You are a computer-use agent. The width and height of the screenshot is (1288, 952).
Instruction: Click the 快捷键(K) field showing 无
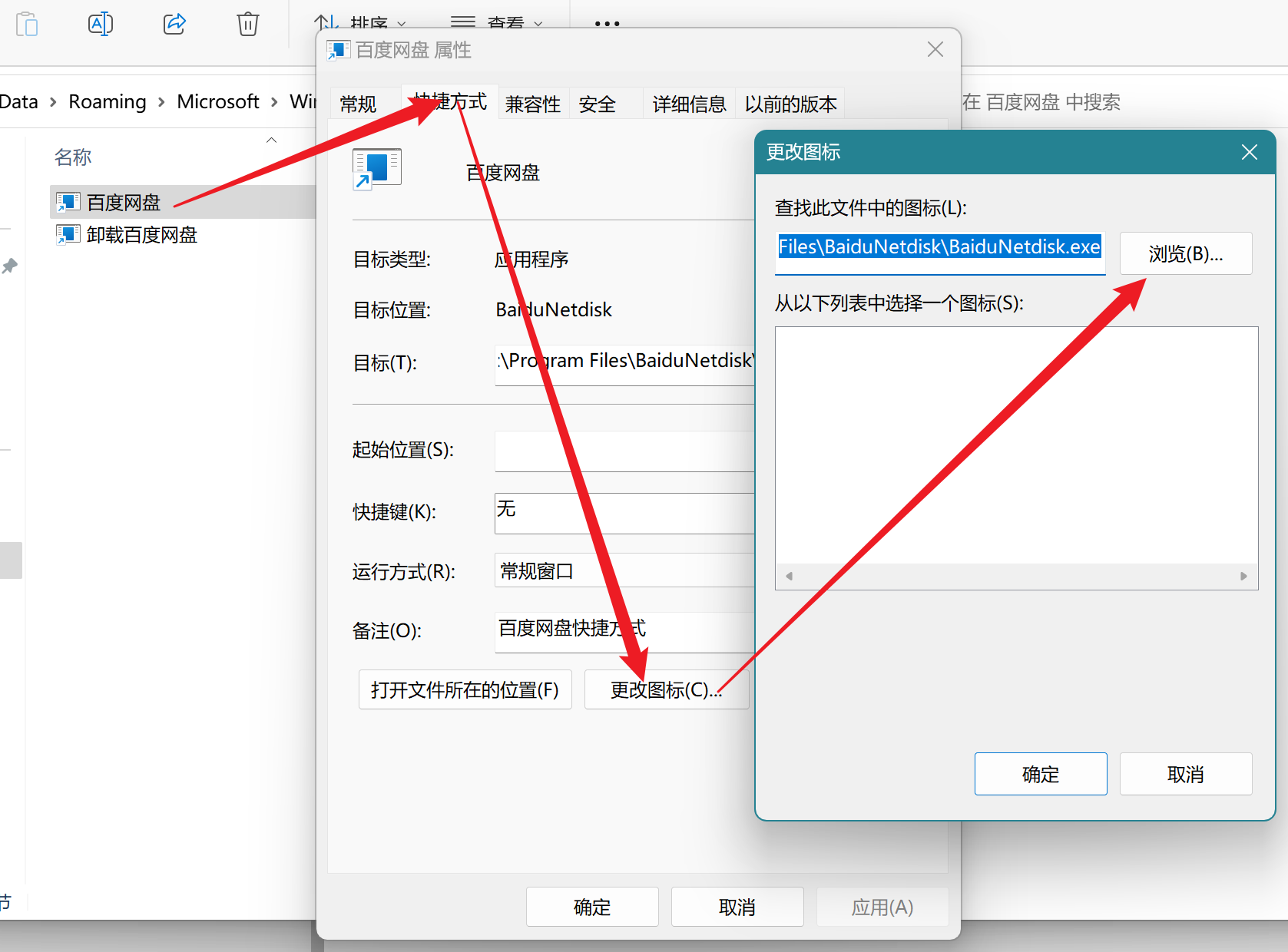625,513
